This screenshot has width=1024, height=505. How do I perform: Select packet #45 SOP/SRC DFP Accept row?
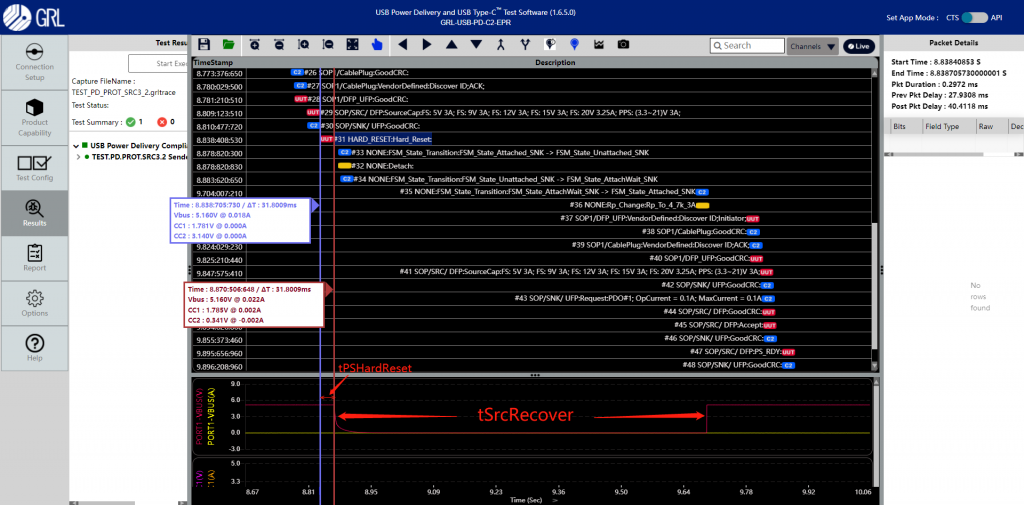[x=532, y=325]
